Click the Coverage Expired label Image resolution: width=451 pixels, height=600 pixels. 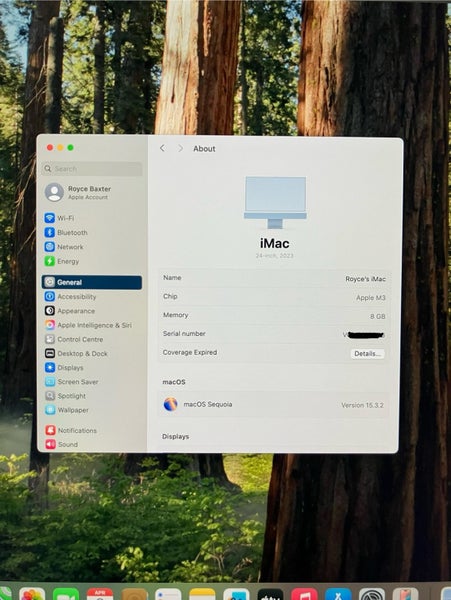coord(190,352)
